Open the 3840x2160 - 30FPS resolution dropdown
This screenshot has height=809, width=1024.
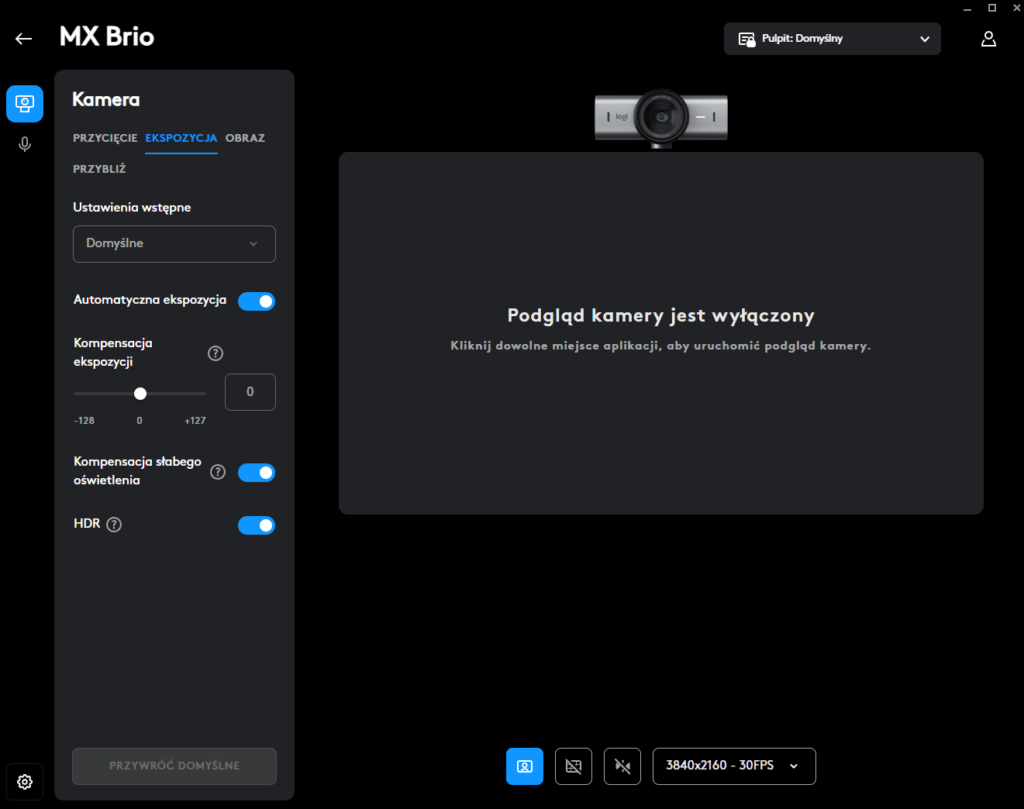click(734, 766)
